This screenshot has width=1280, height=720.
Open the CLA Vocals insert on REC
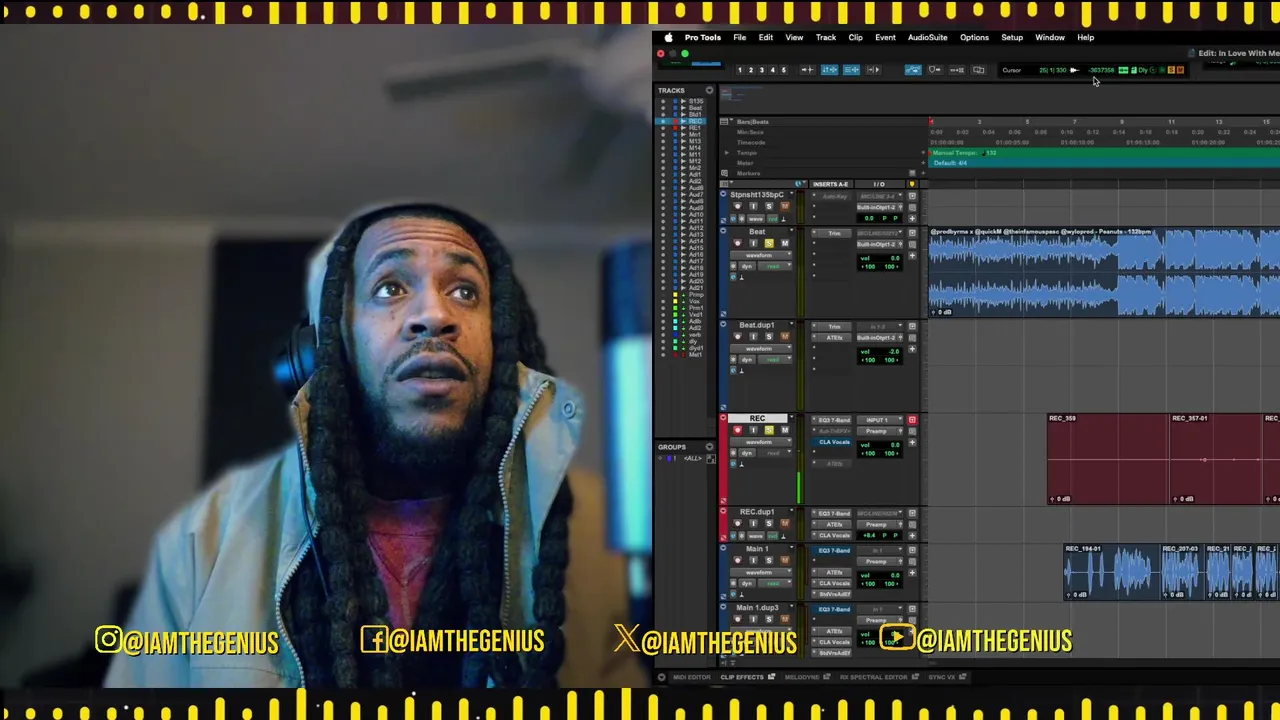pyautogui.click(x=832, y=442)
